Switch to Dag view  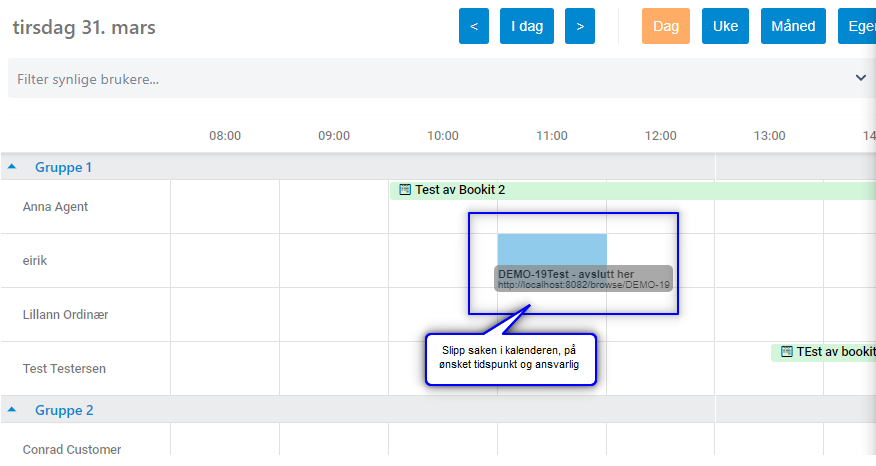[666, 26]
